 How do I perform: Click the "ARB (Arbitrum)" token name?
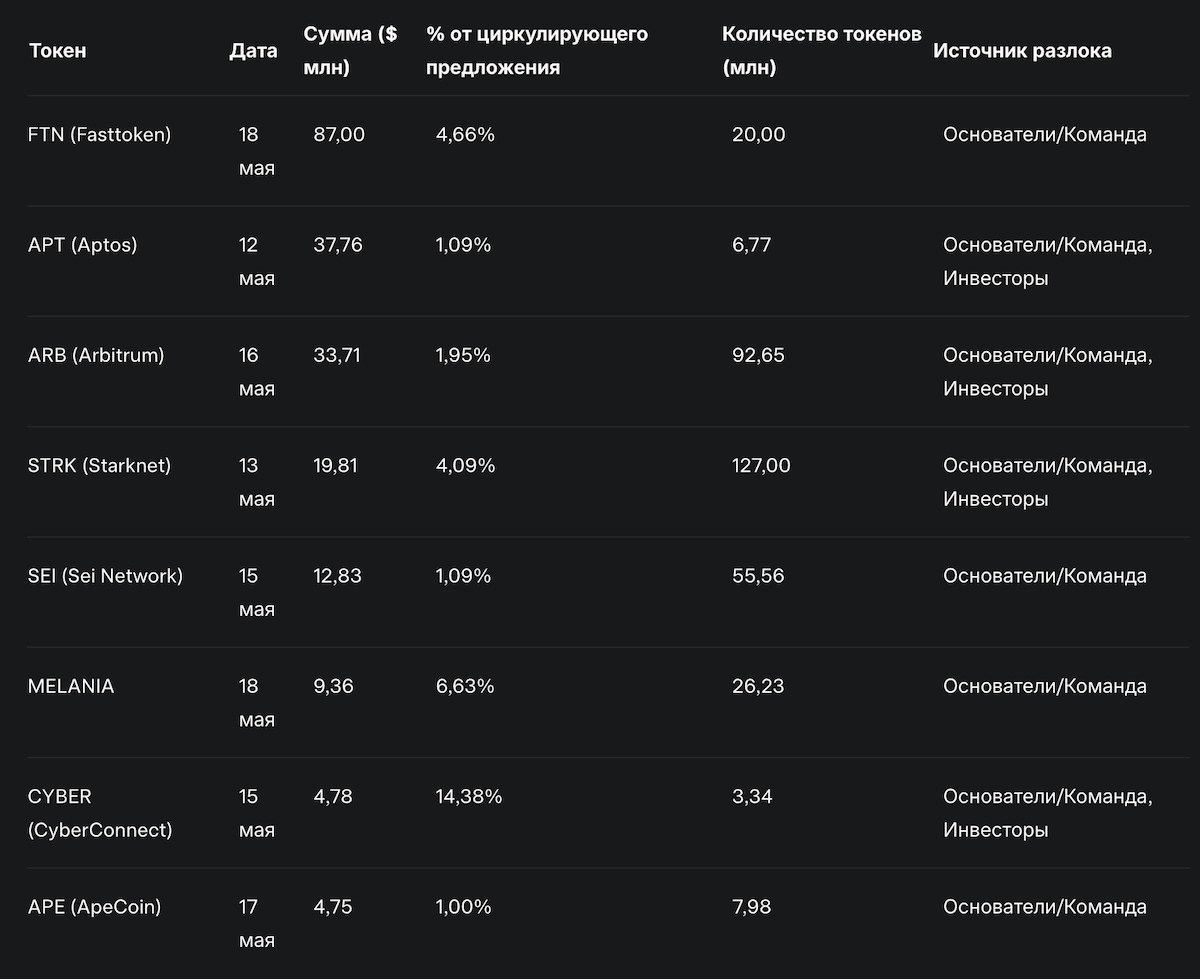tap(96, 355)
